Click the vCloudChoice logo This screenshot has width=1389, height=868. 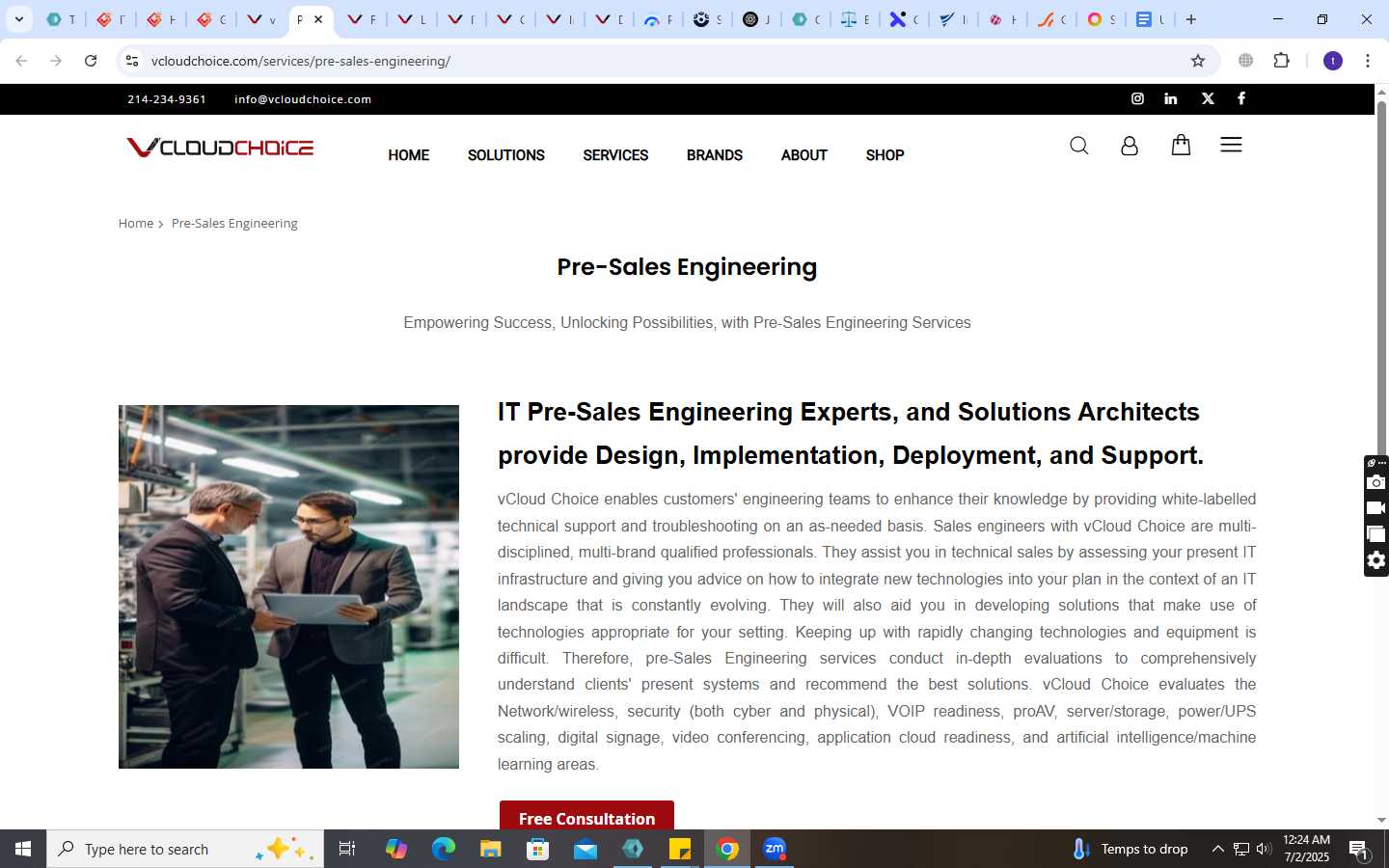click(x=220, y=148)
